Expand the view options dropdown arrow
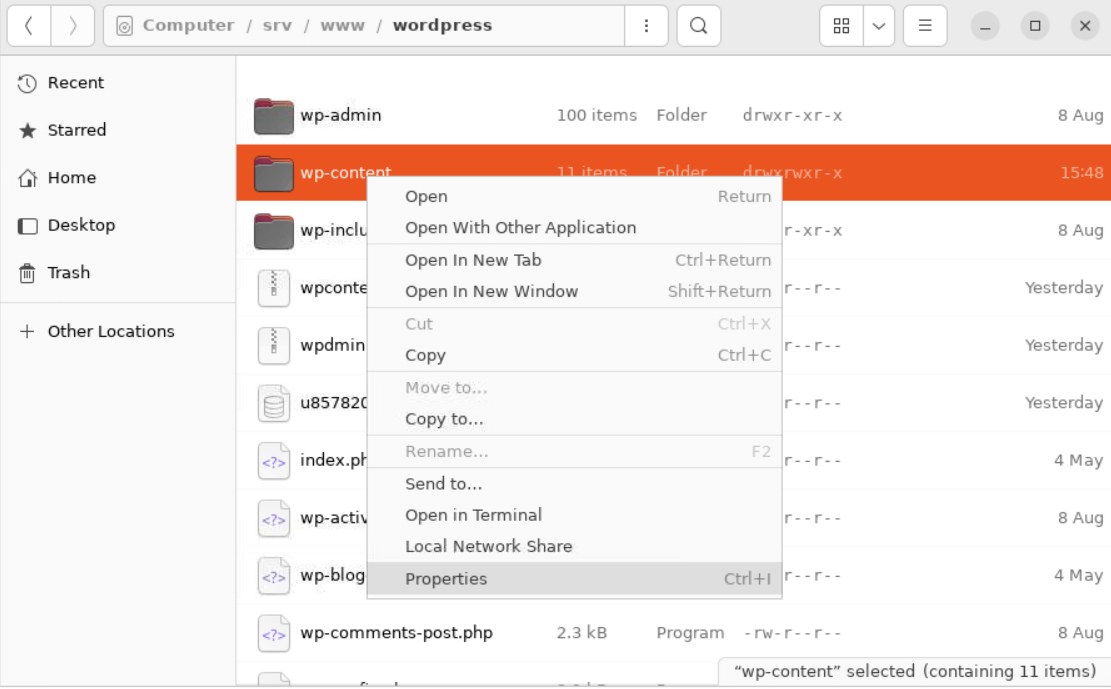The height and width of the screenshot is (689, 1111). (879, 26)
